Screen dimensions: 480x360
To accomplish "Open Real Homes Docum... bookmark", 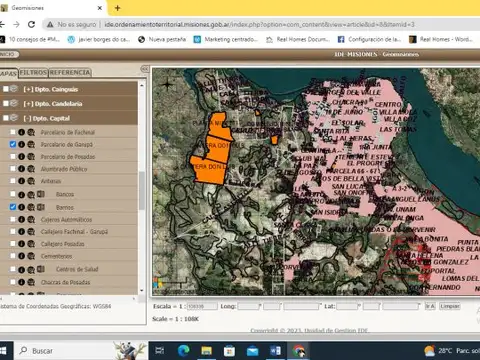I will [298, 39].
